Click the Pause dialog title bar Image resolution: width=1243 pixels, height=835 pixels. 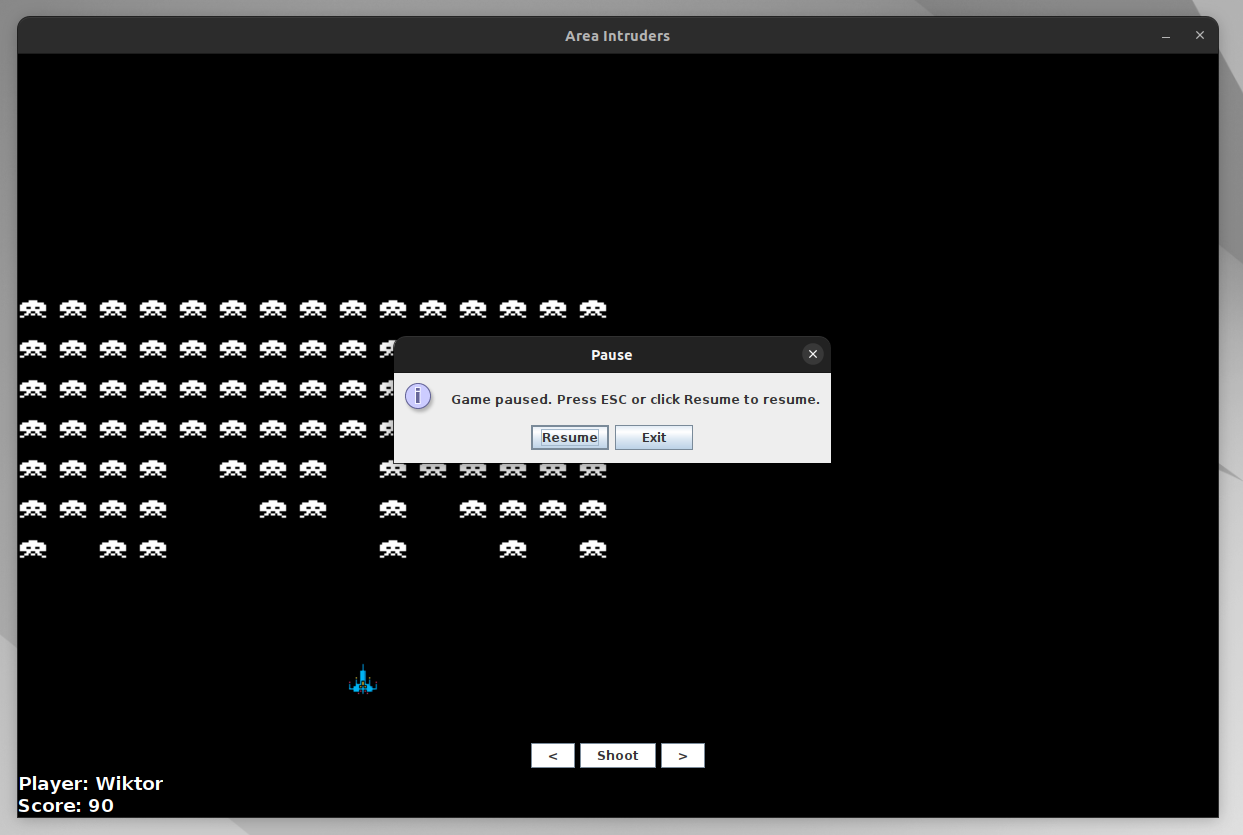pos(611,355)
